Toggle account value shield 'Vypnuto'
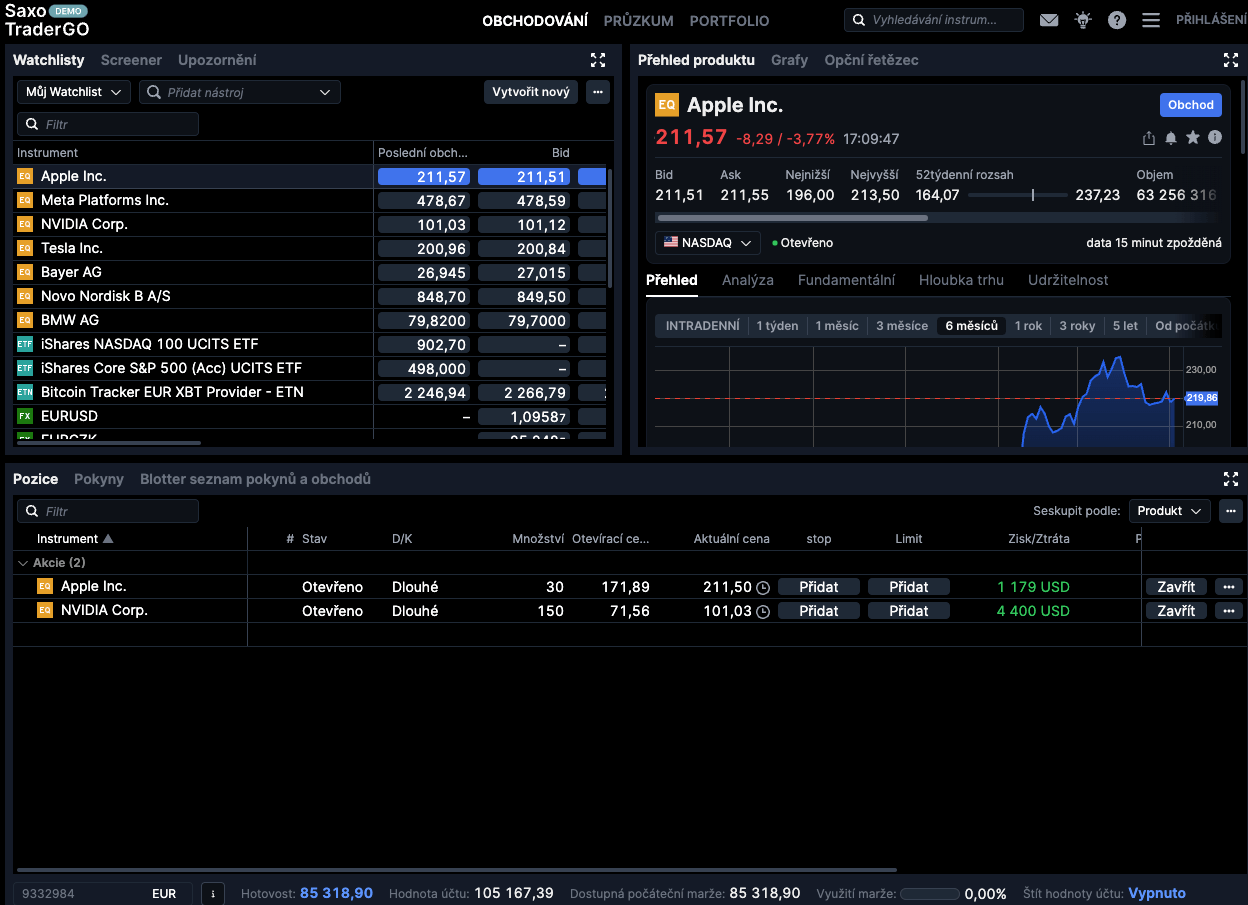This screenshot has width=1248, height=905. pos(1156,894)
